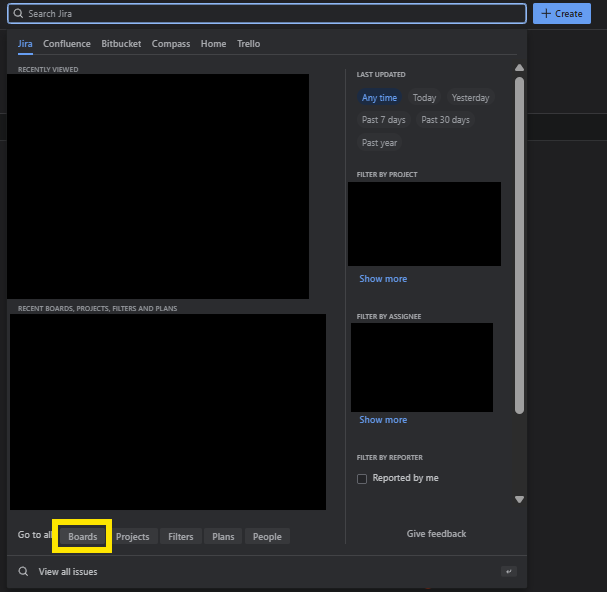Go to all Plans
The image size is (607, 592).
click(x=223, y=537)
